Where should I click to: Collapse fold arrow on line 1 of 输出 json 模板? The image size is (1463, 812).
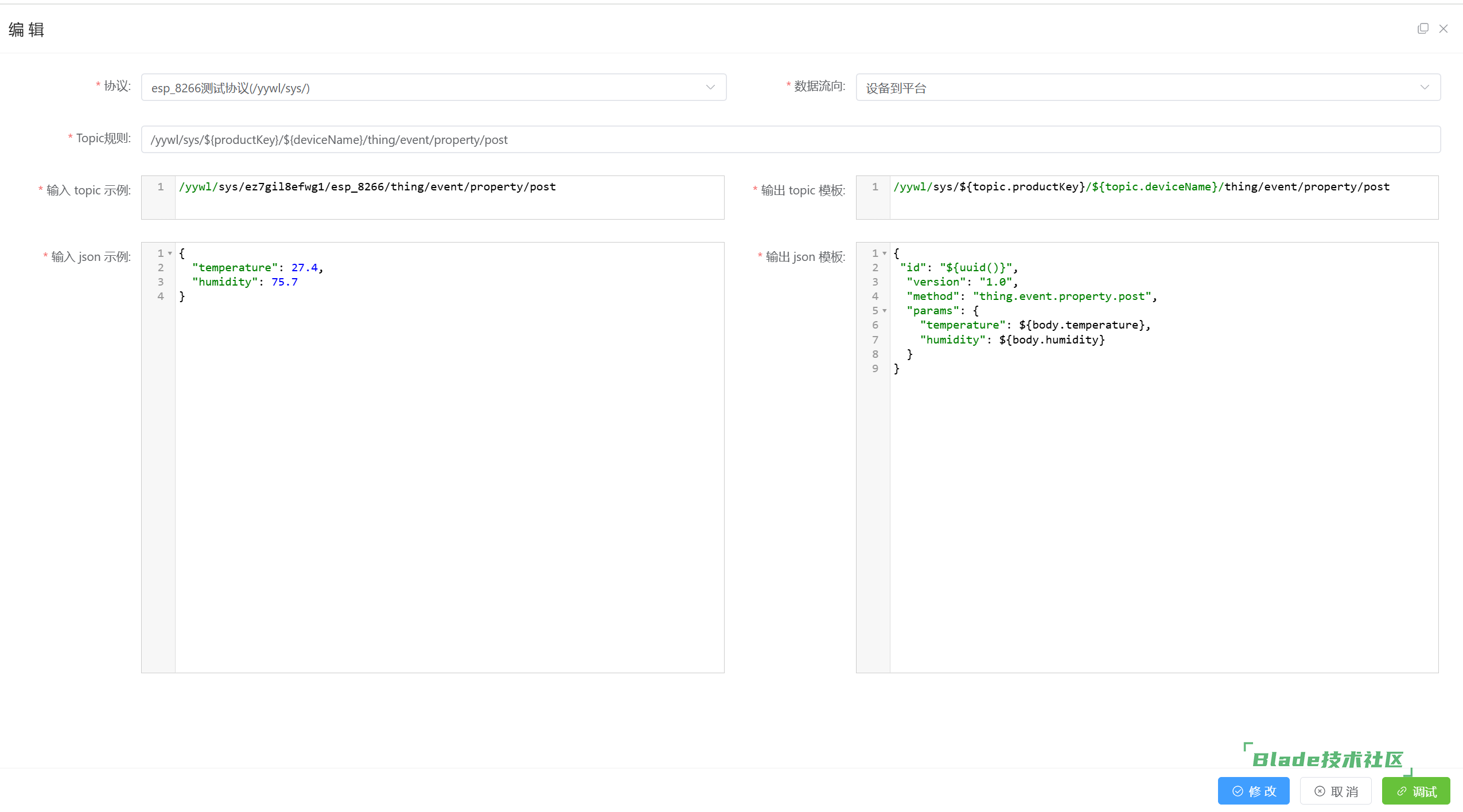(x=885, y=253)
